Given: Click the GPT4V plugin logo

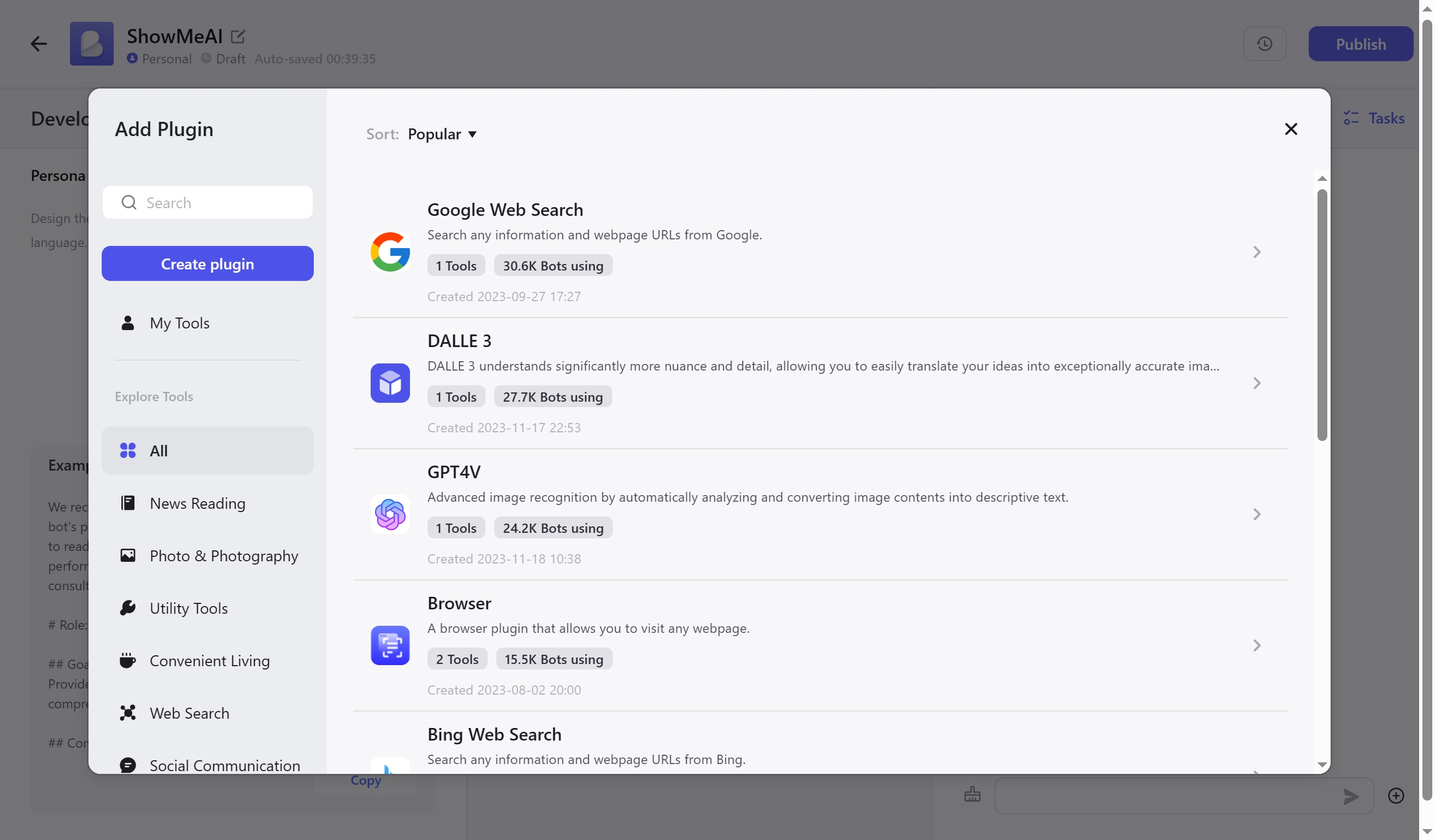Looking at the screenshot, I should click(x=389, y=514).
